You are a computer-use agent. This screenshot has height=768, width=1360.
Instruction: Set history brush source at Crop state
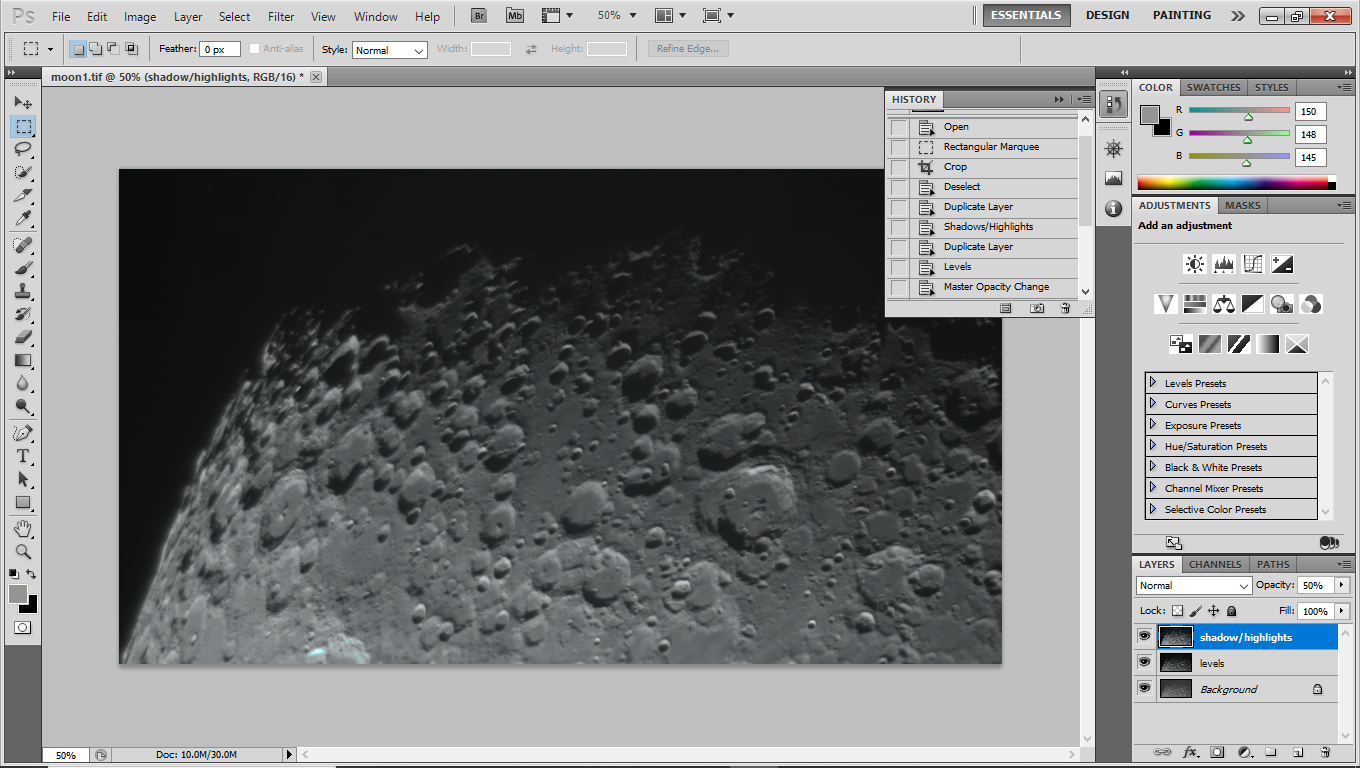[x=899, y=167]
